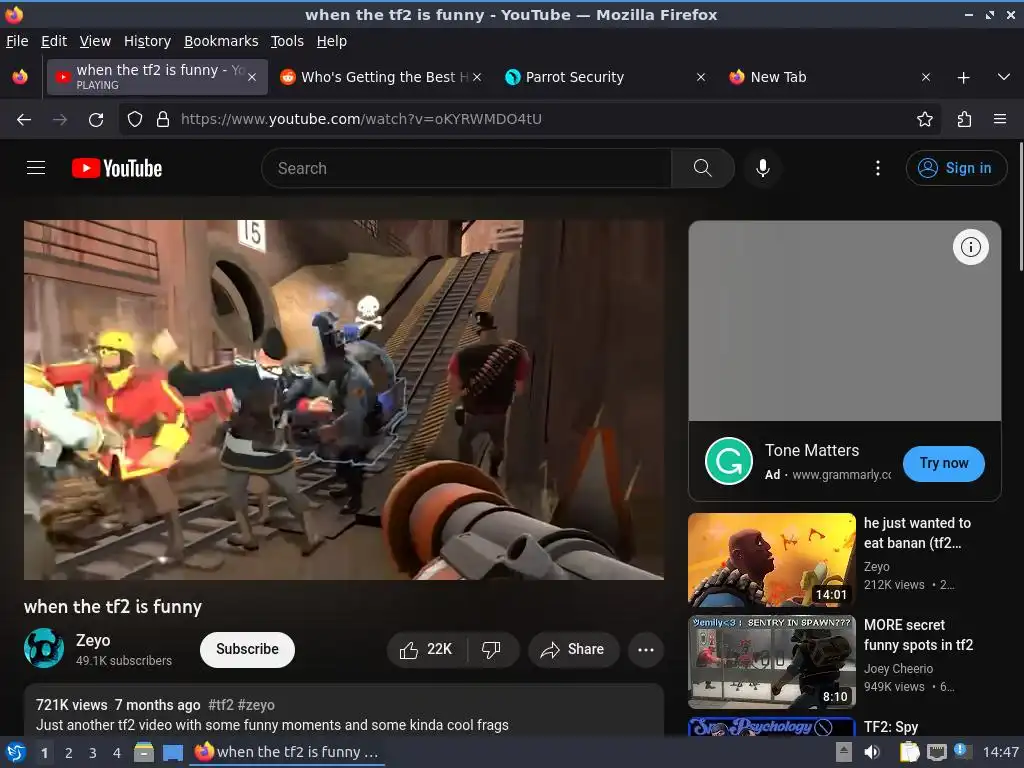Click the ad info circle icon

[970, 247]
